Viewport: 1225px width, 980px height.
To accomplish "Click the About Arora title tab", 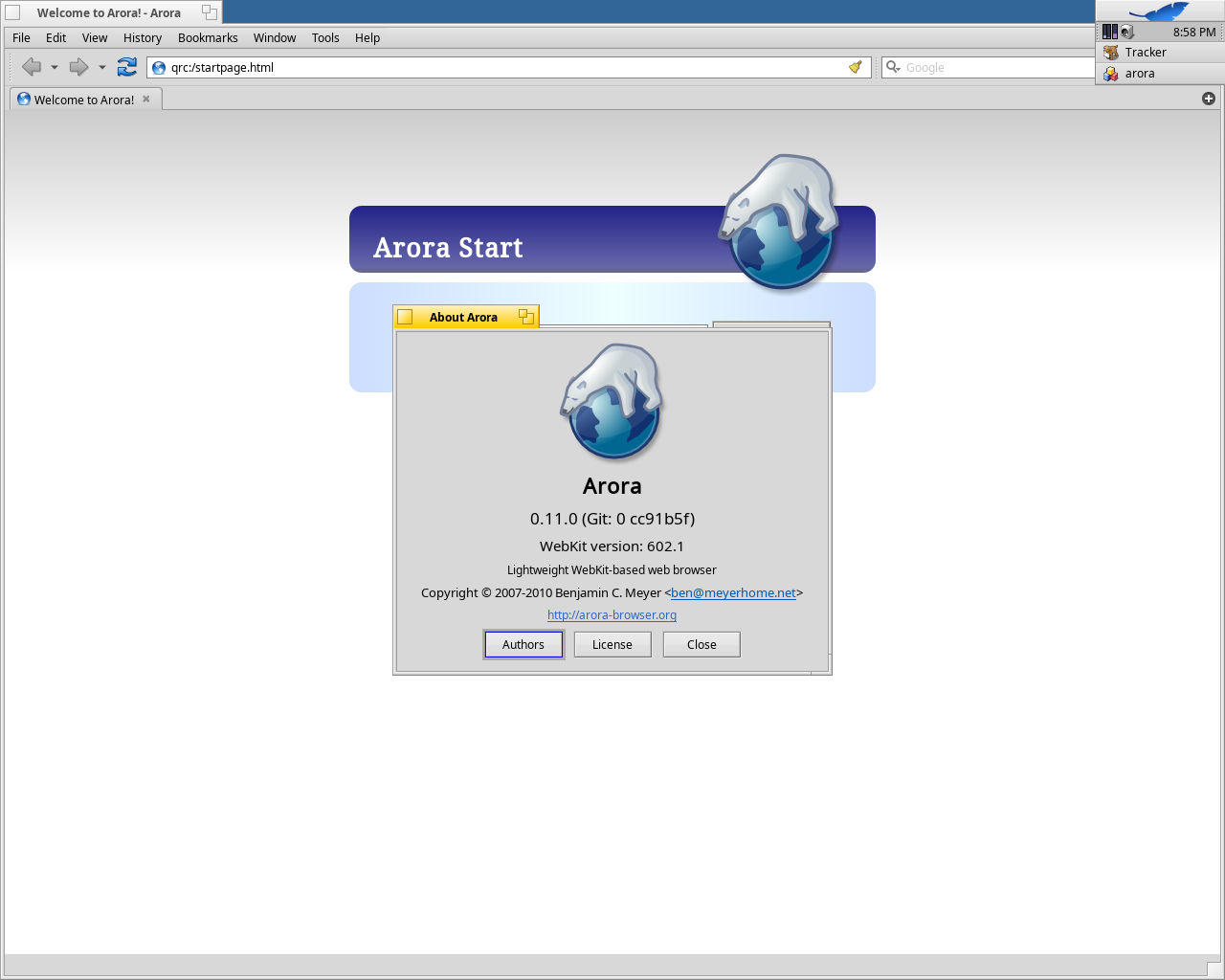I will (466, 317).
